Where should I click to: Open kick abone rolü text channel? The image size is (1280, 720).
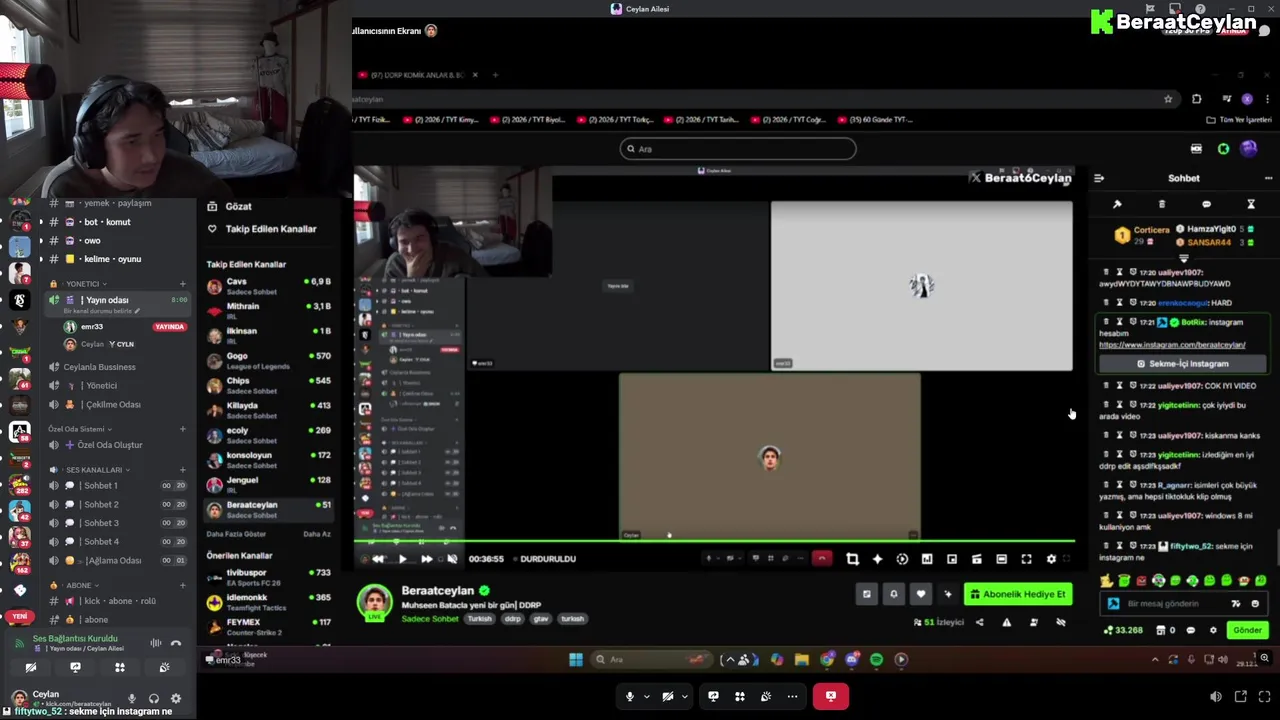click(x=119, y=601)
